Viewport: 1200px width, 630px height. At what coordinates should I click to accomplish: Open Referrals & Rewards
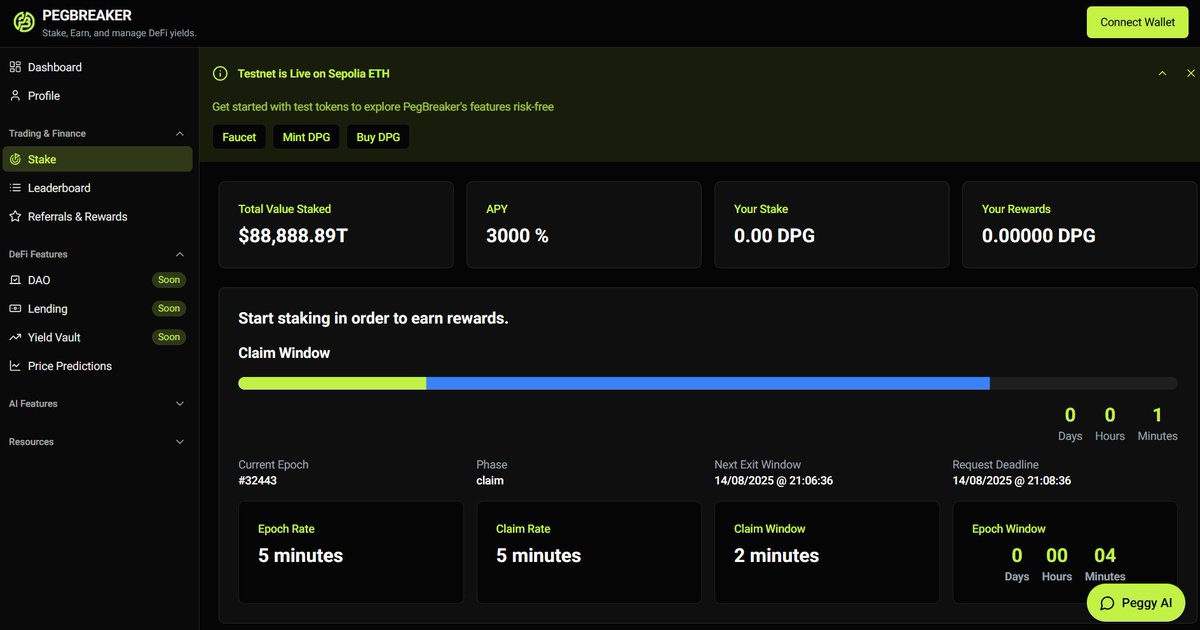click(x=97, y=216)
